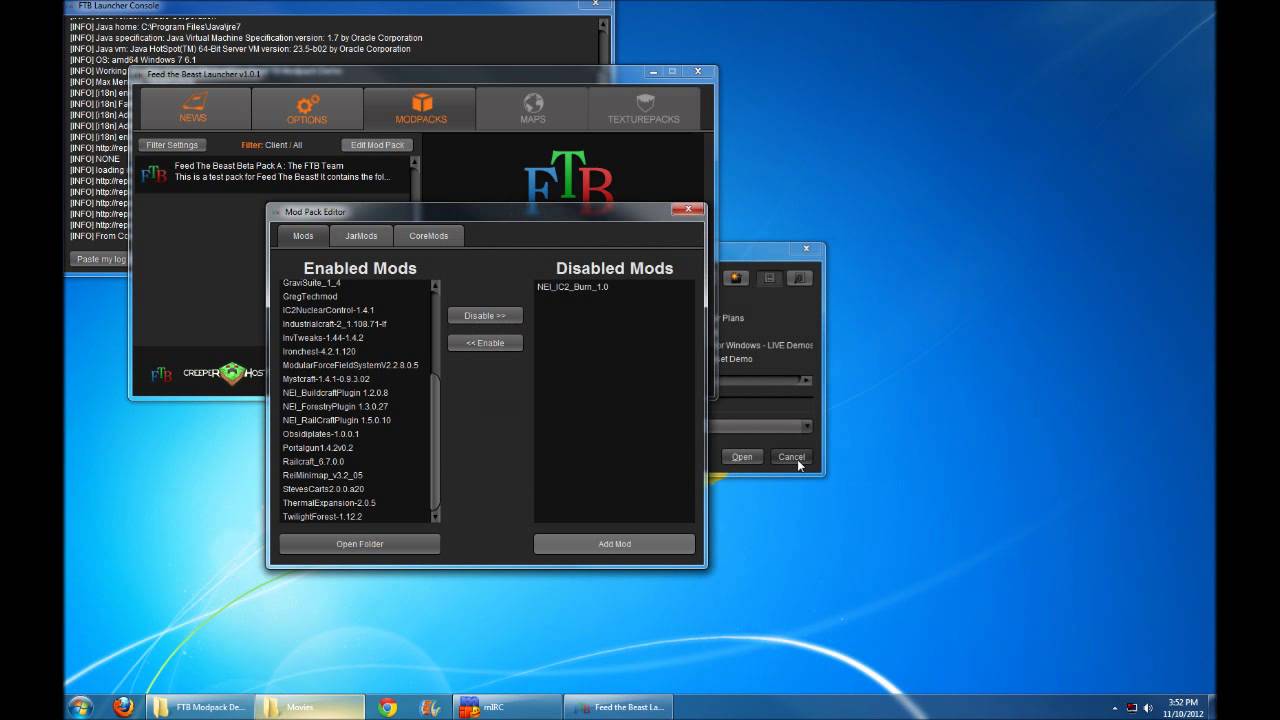This screenshot has height=720, width=1280.
Task: Click the Edit Mod Pack button
Action: (x=377, y=145)
